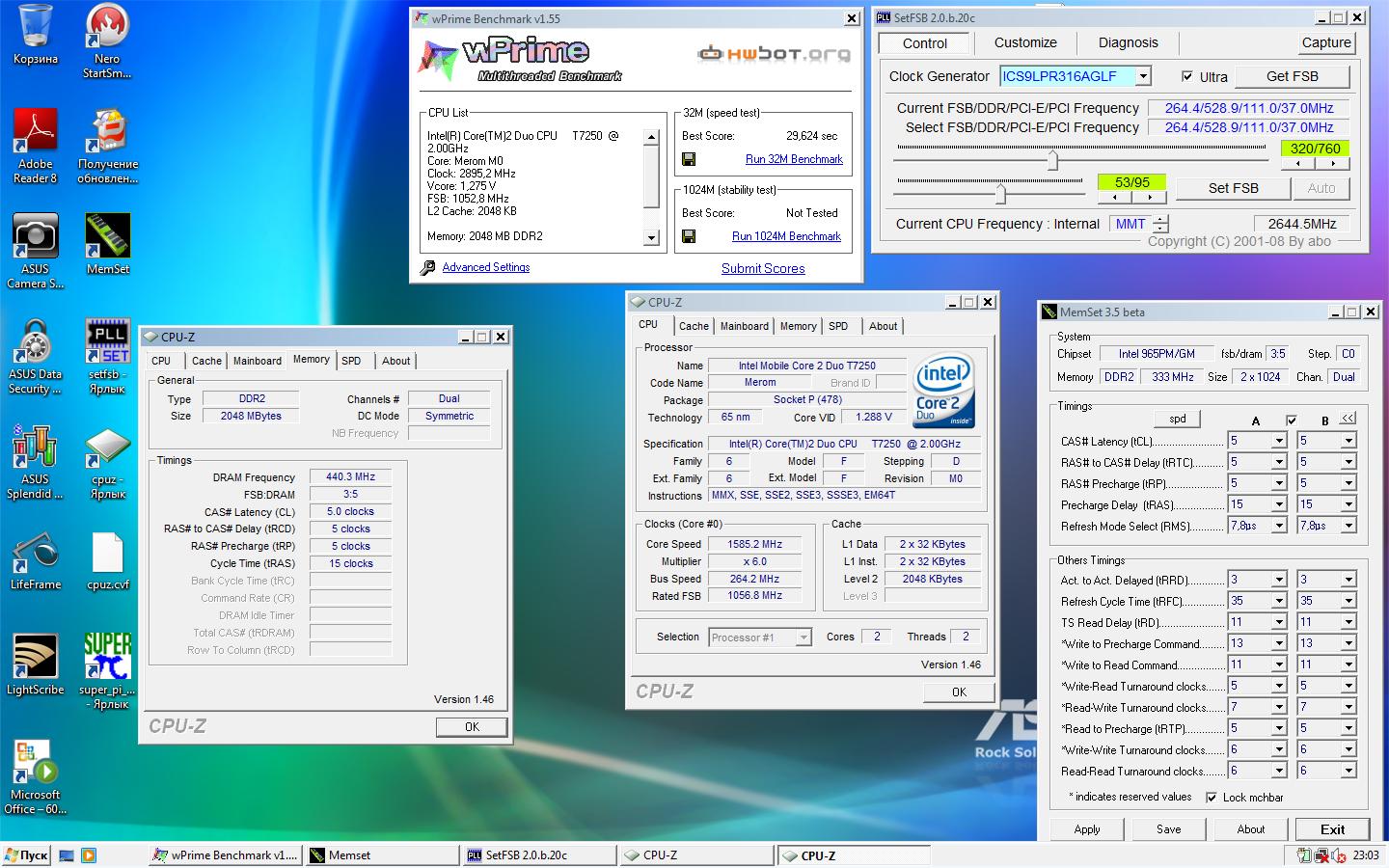The image size is (1389, 868).
Task: Open the media player icon in quick launch
Action: (x=88, y=855)
